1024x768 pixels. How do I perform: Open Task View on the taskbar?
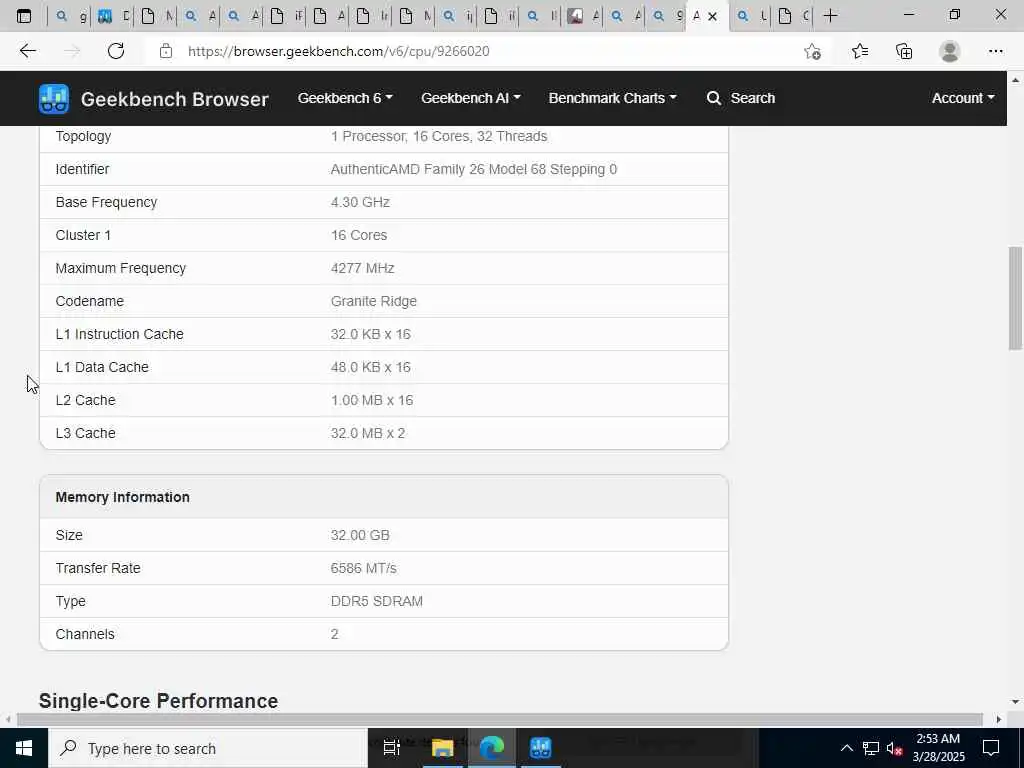[x=391, y=748]
